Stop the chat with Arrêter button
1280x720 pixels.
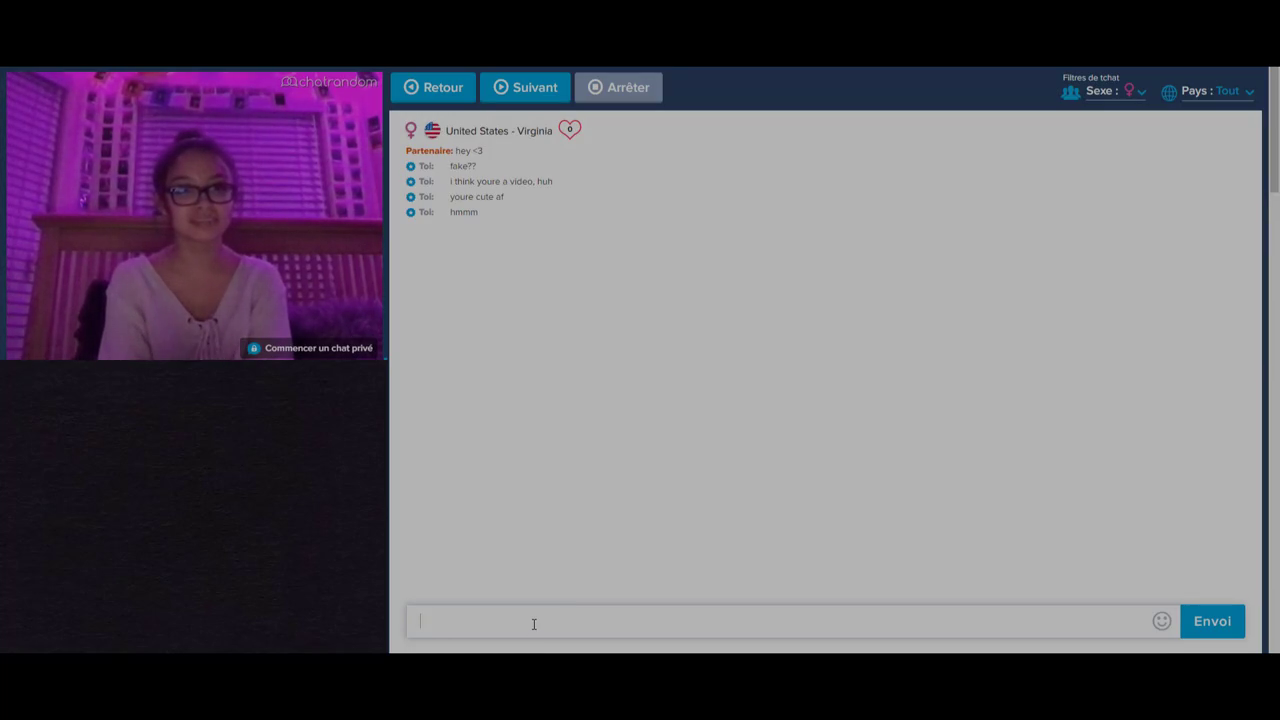(x=618, y=87)
